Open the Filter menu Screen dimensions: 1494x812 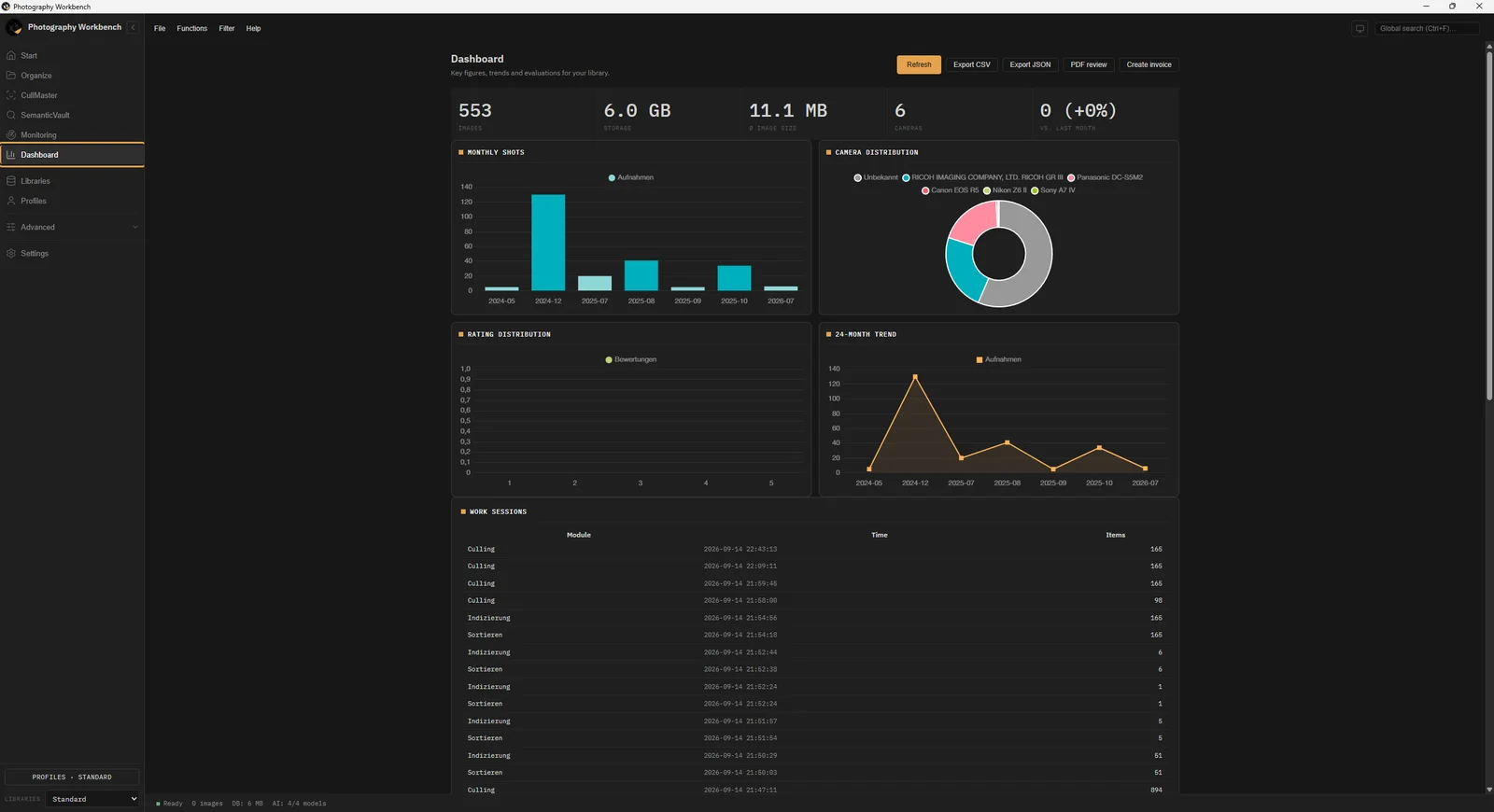(x=227, y=29)
